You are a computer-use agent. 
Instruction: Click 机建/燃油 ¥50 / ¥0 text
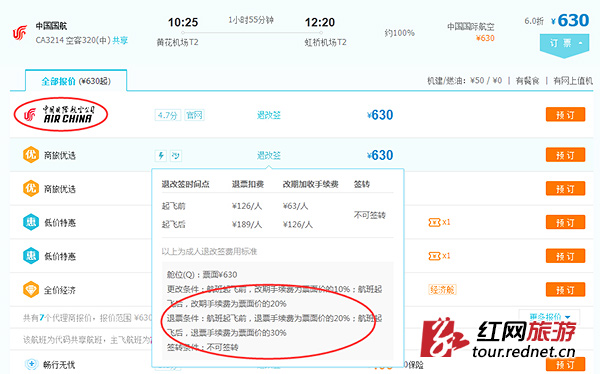(x=465, y=80)
